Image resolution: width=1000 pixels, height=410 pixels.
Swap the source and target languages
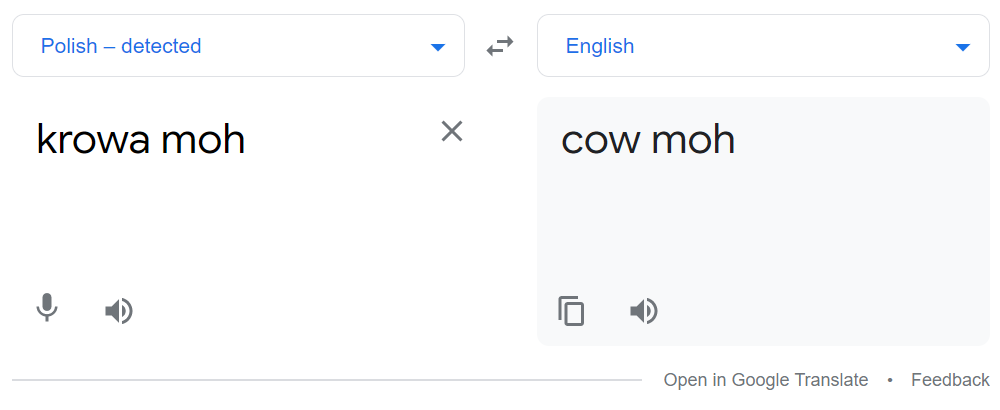tap(500, 46)
